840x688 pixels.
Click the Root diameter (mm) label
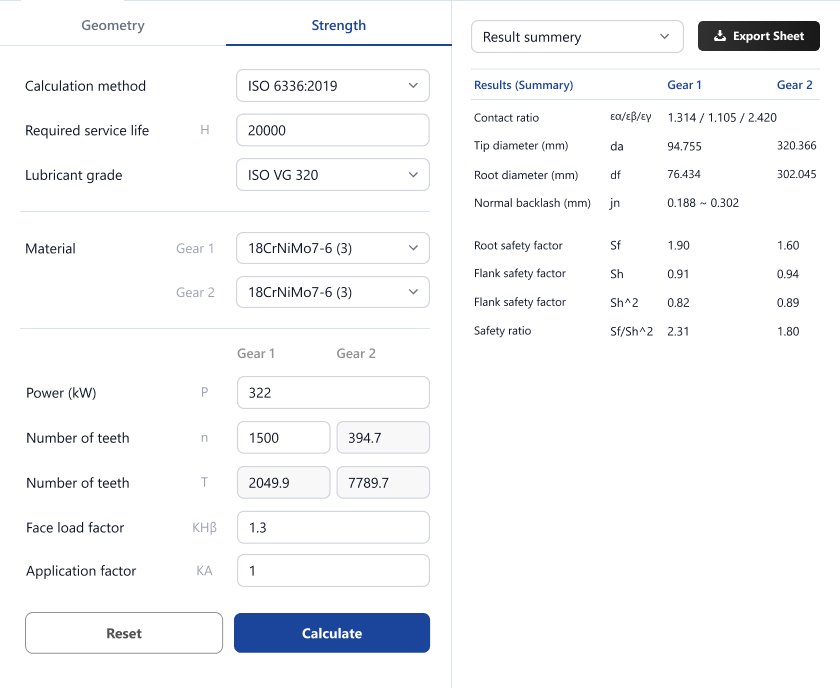click(526, 175)
